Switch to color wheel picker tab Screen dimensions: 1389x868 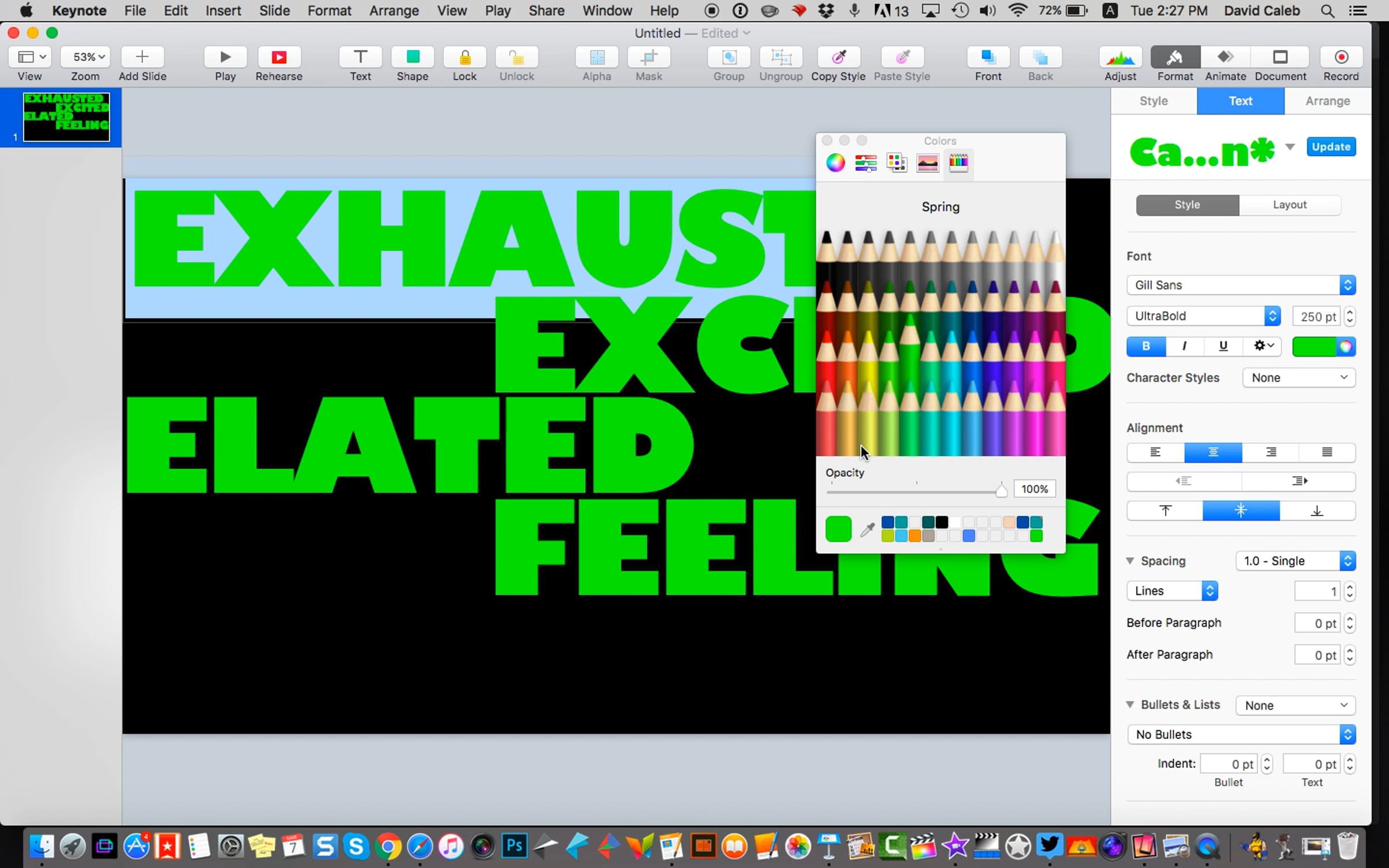pyautogui.click(x=835, y=163)
